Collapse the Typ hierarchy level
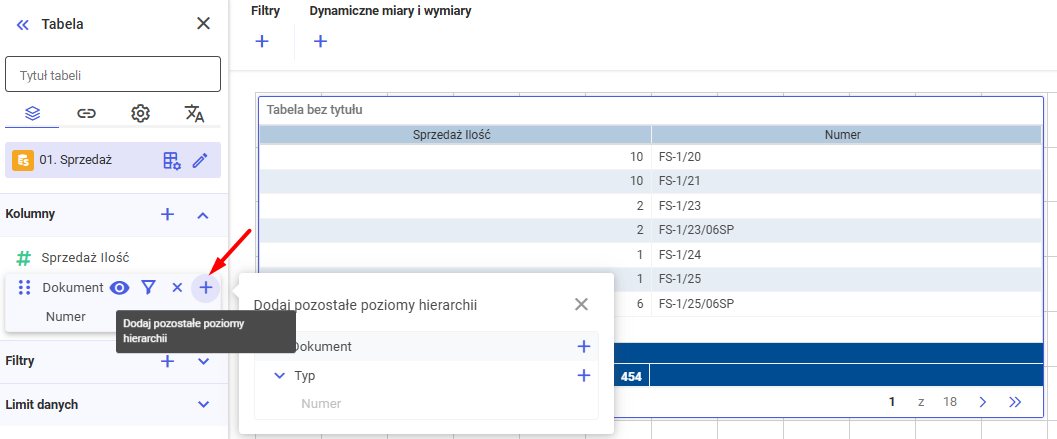Screen dimensions: 1057x439 tap(280, 376)
